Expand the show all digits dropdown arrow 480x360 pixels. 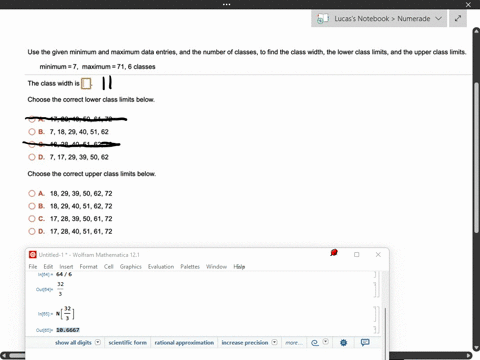click(x=98, y=342)
